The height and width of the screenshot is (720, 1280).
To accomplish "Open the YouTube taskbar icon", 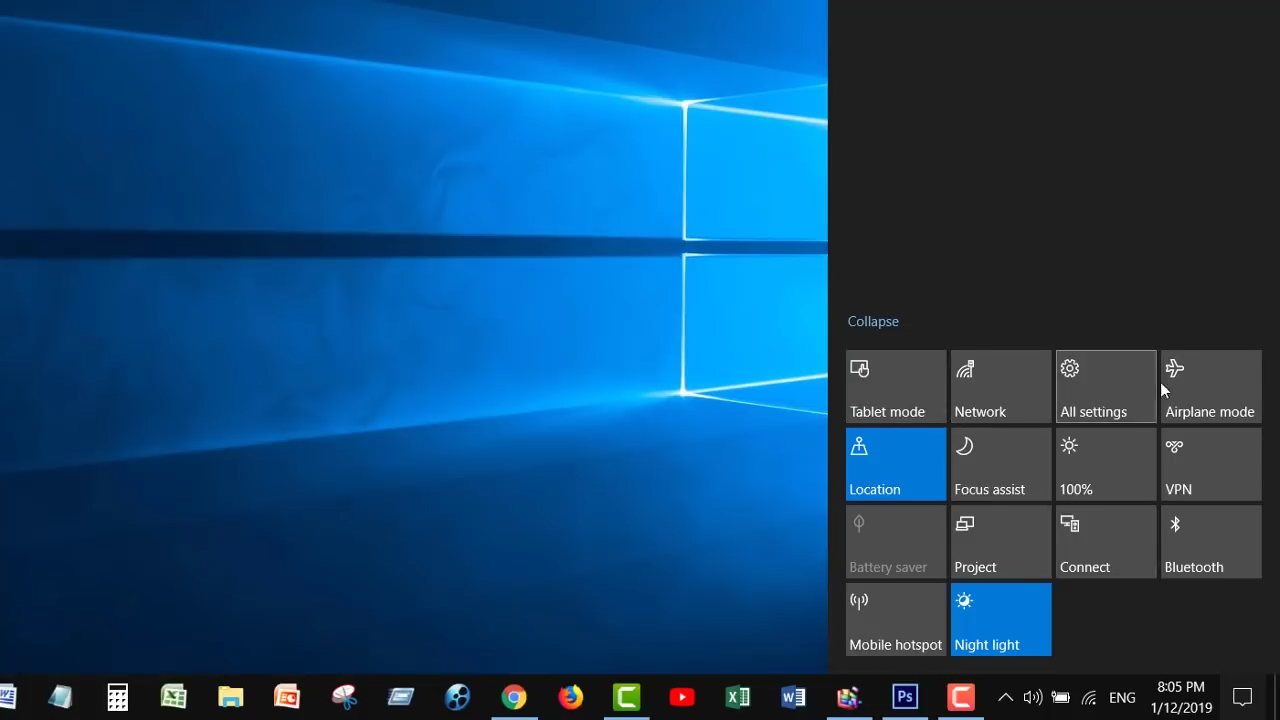I will coord(682,697).
